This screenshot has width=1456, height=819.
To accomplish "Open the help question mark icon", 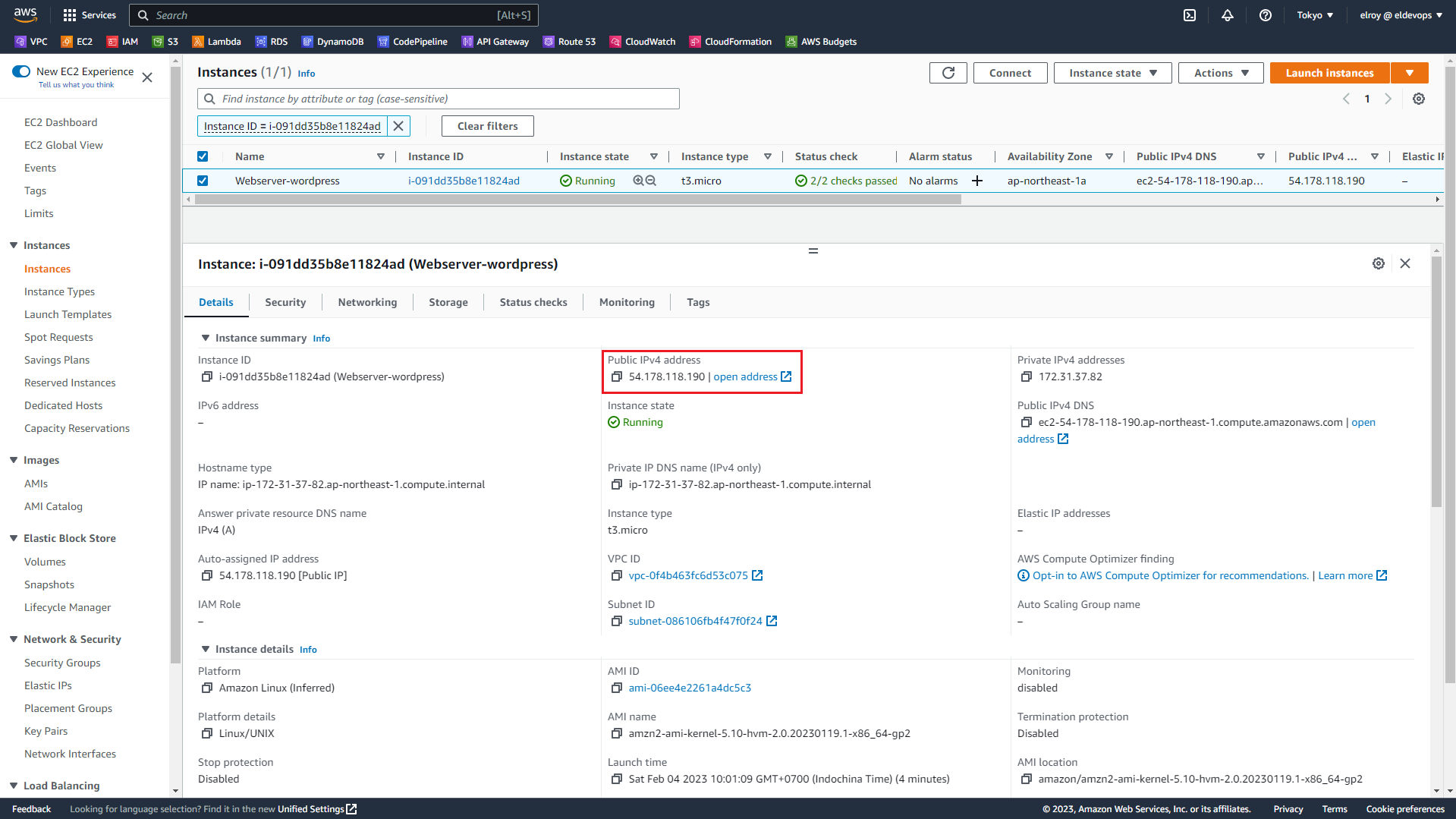I will coord(1265,15).
